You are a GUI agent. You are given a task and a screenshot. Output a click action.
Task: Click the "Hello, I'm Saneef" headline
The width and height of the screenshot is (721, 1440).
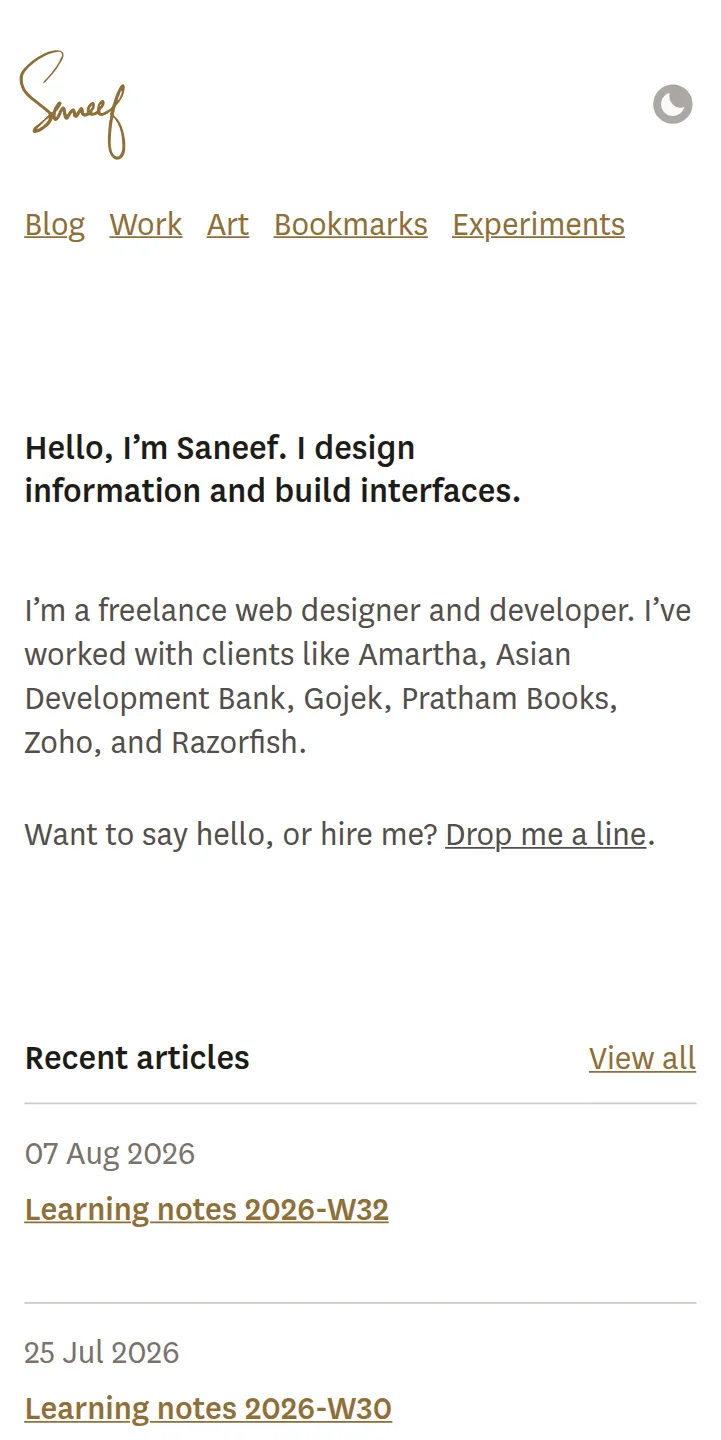pyautogui.click(x=273, y=469)
